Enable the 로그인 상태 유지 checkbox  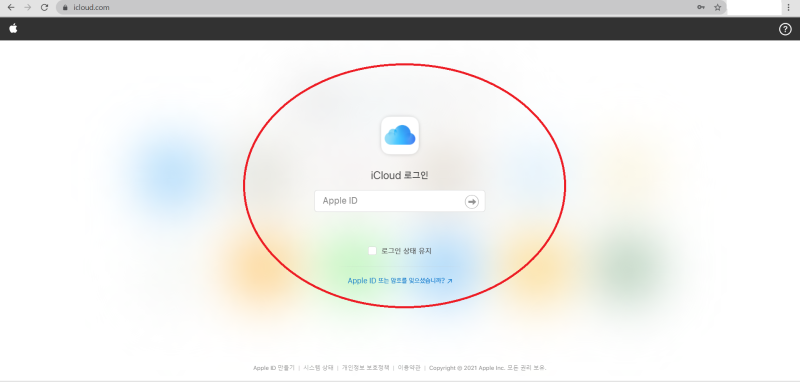pos(372,250)
